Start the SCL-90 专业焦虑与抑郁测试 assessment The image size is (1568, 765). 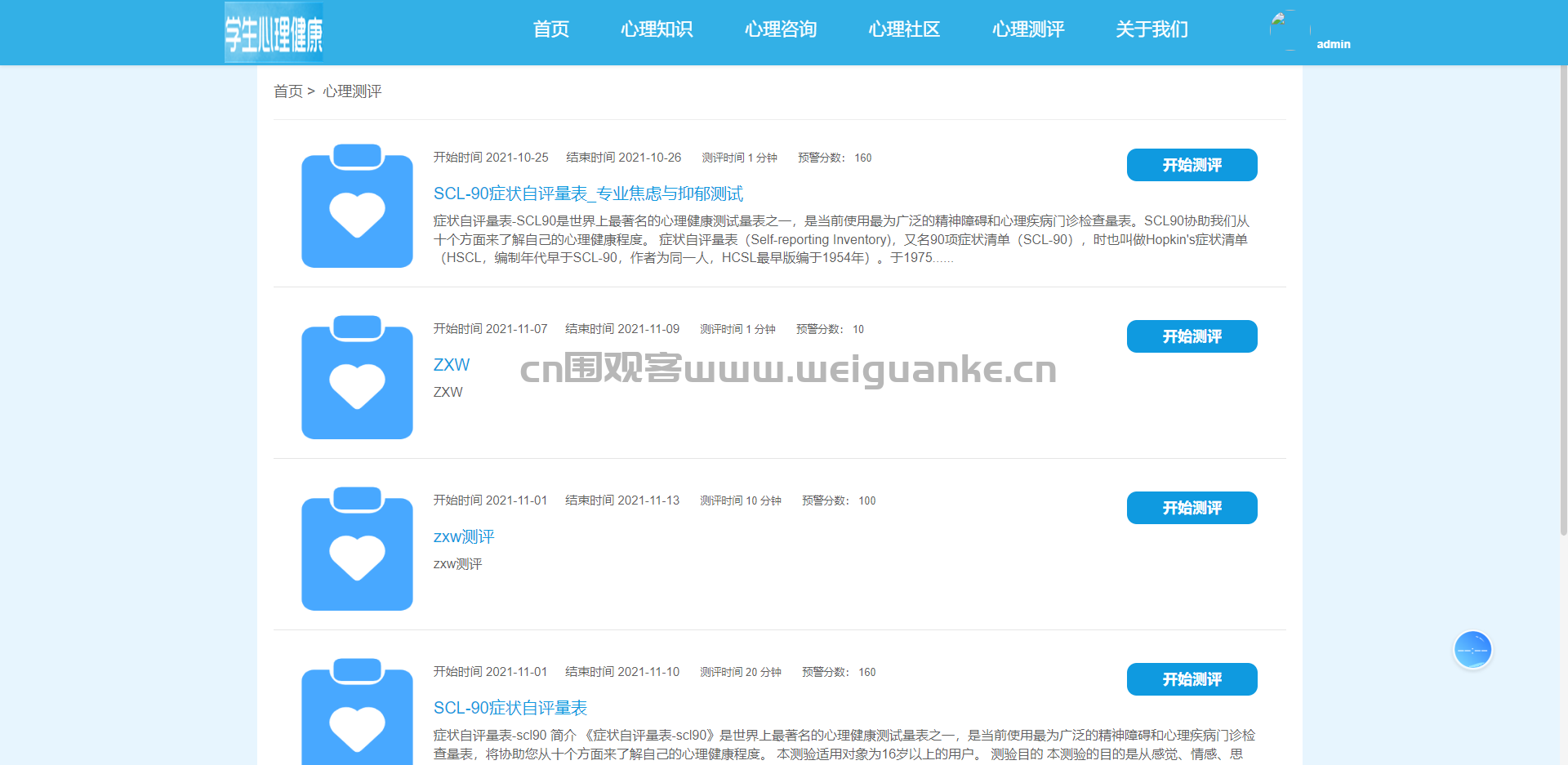[x=1192, y=165]
